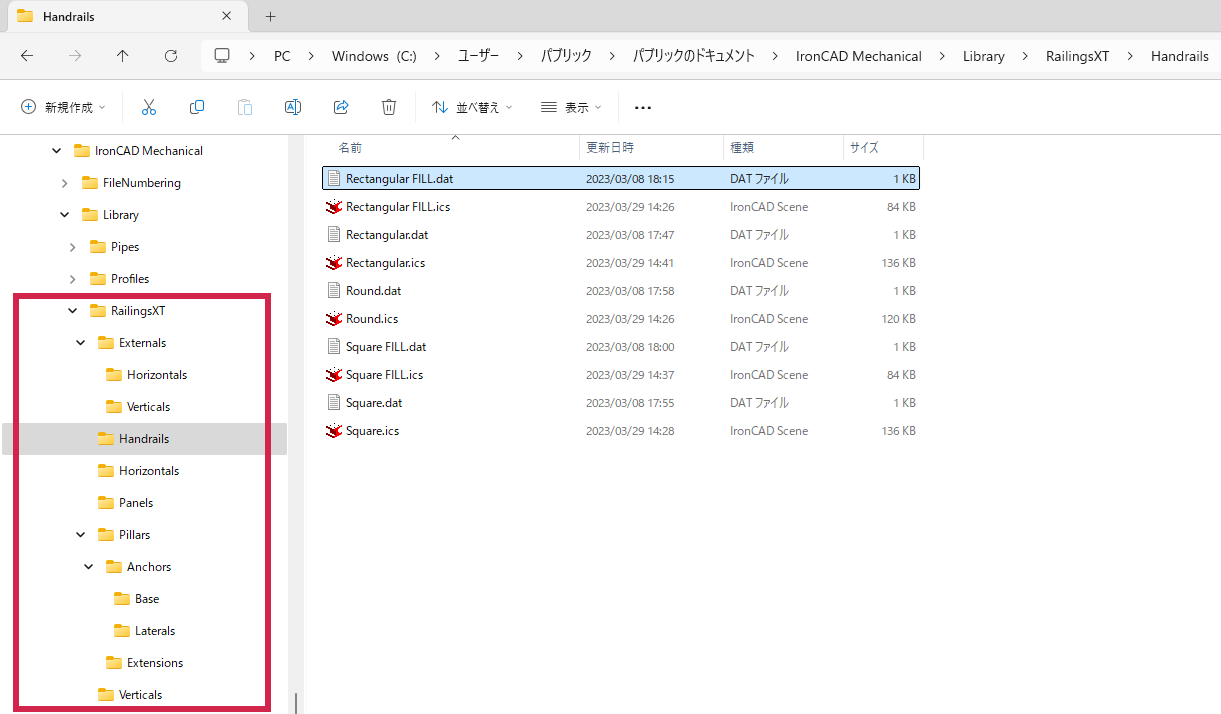Open a new tab with plus button

coord(270,16)
